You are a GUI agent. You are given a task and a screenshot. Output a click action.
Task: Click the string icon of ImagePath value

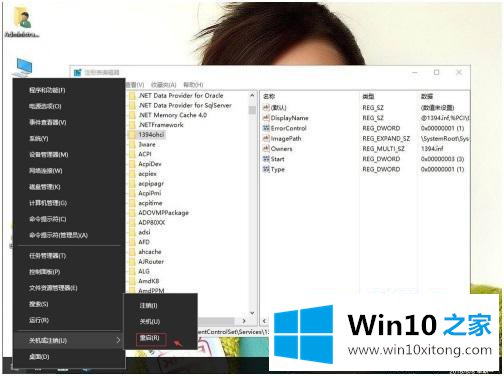click(x=266, y=138)
